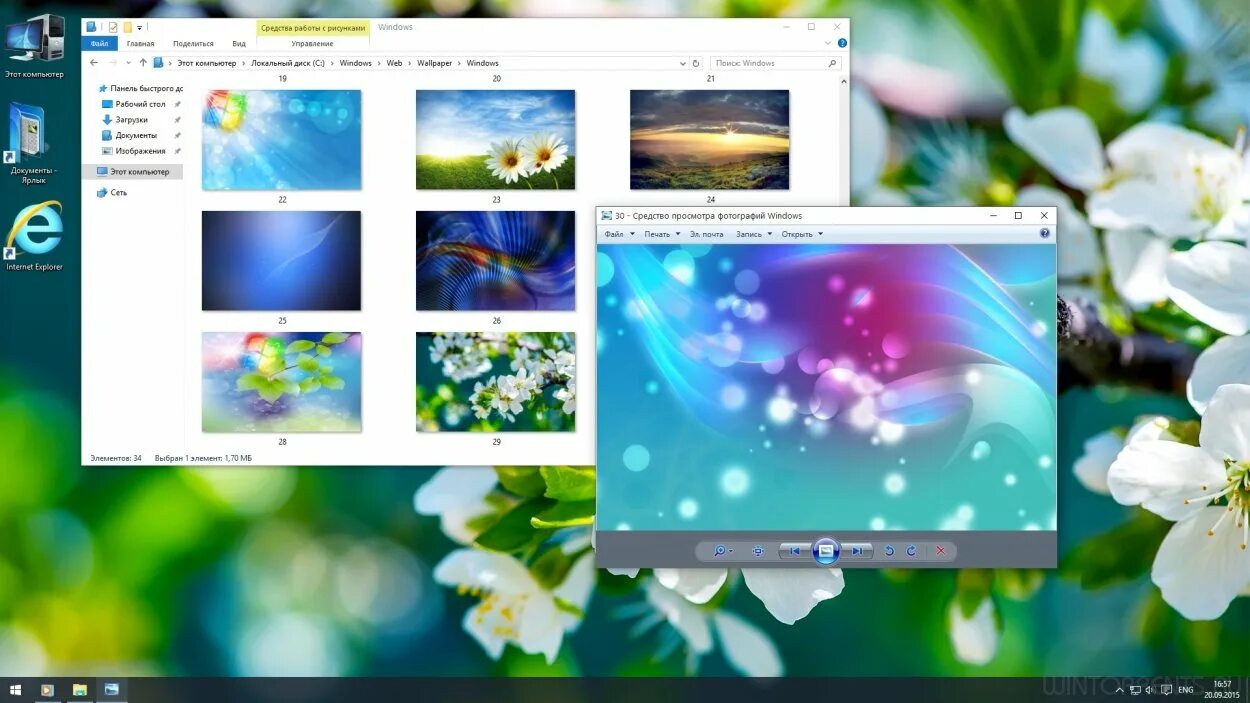Select sunset landscape thumbnail 24
The width and height of the screenshot is (1250, 703).
pos(710,140)
